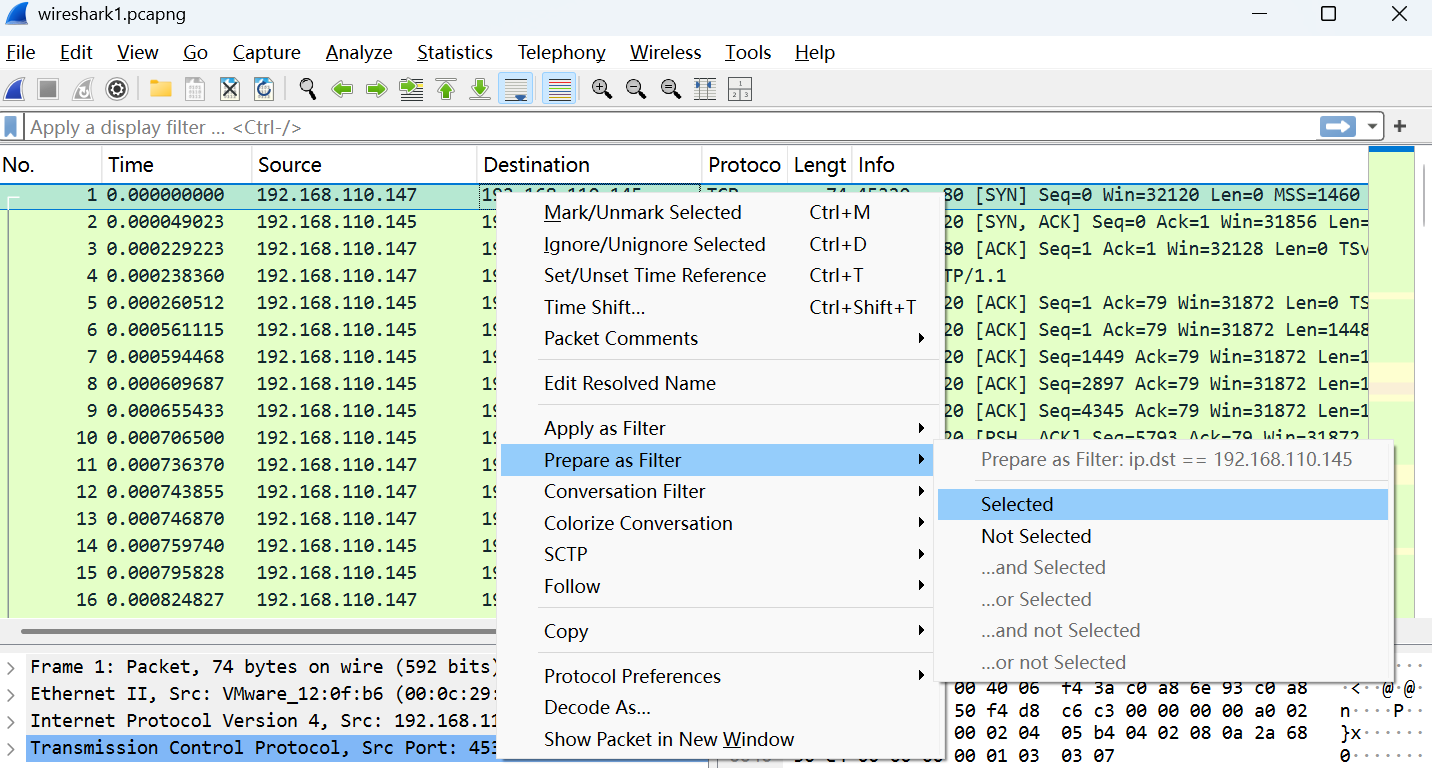
Task: Open the Statistics menu
Action: (x=454, y=53)
